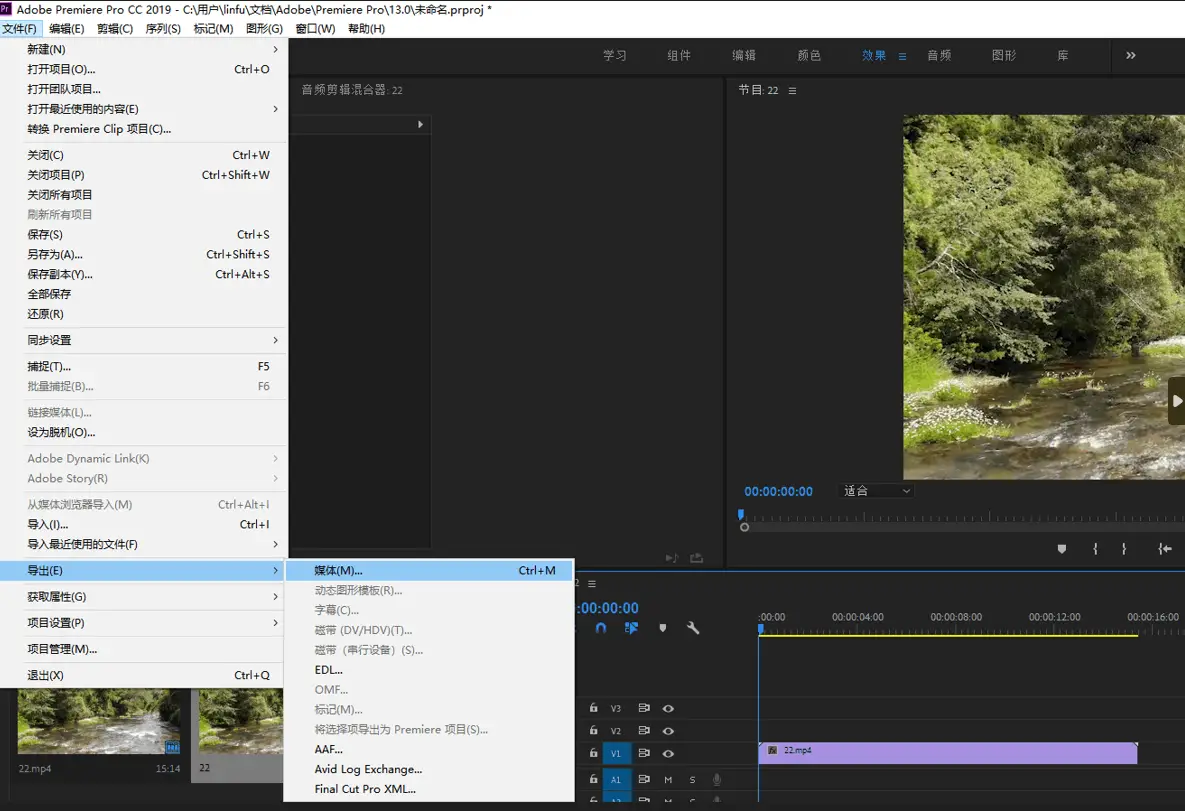Viewport: 1185px width, 811px height.
Task: Click the program monitor timecode 00:00:00:00
Action: coord(778,491)
